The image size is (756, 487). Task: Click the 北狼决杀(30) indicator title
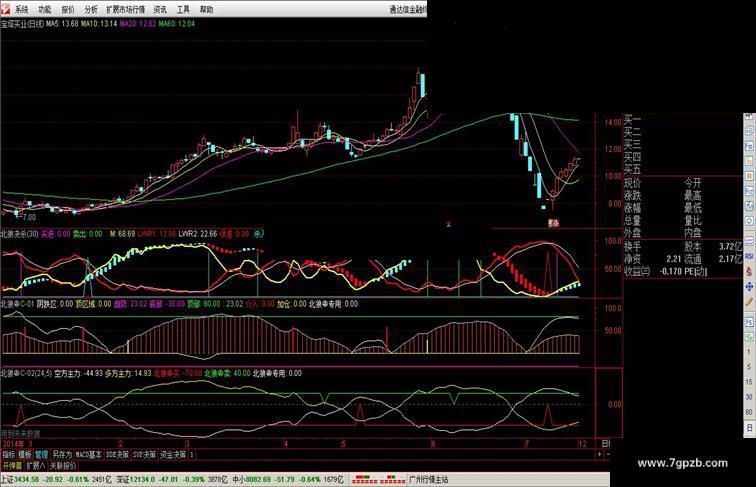click(x=20, y=234)
